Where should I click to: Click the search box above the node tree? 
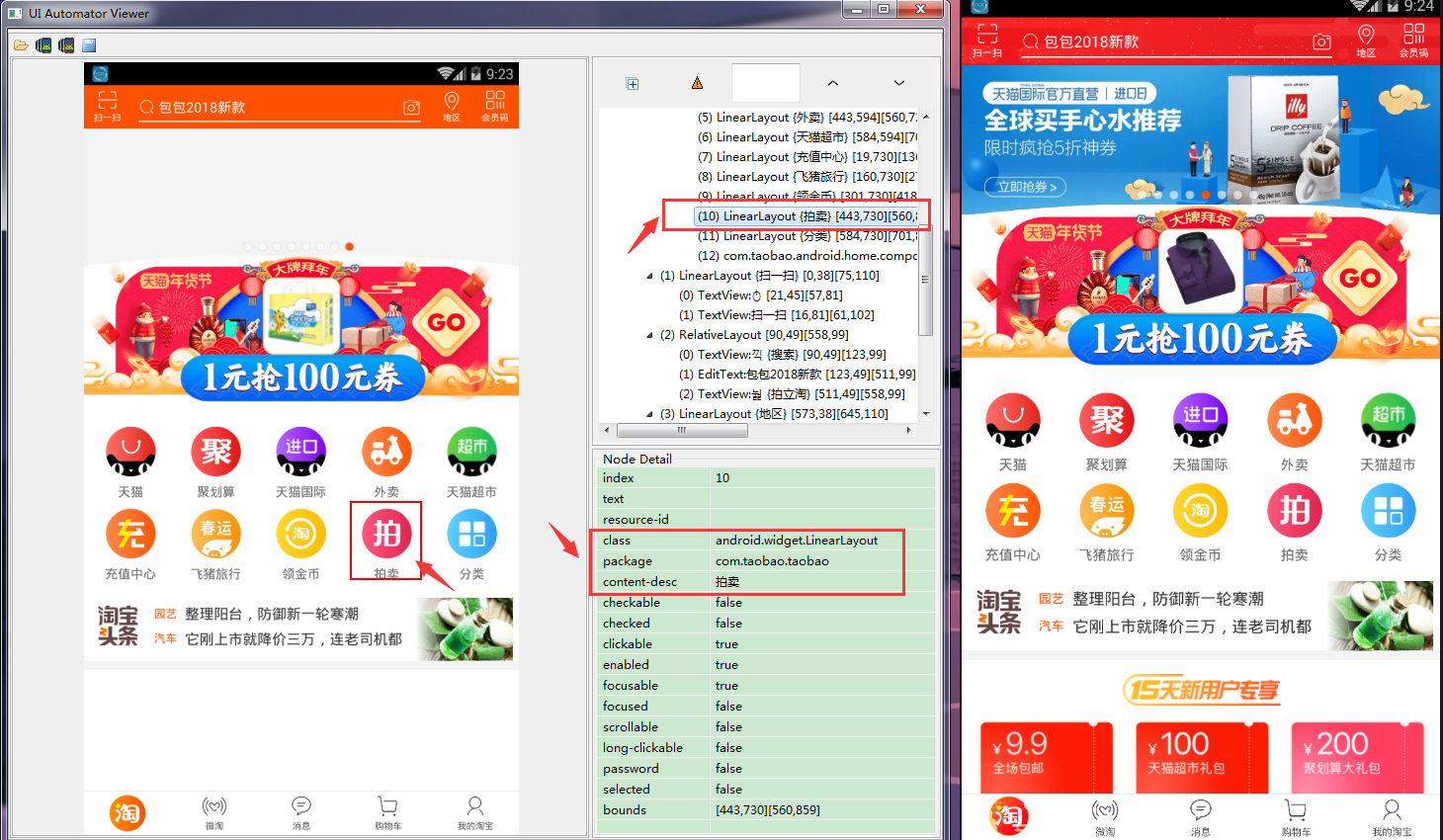pyautogui.click(x=766, y=83)
